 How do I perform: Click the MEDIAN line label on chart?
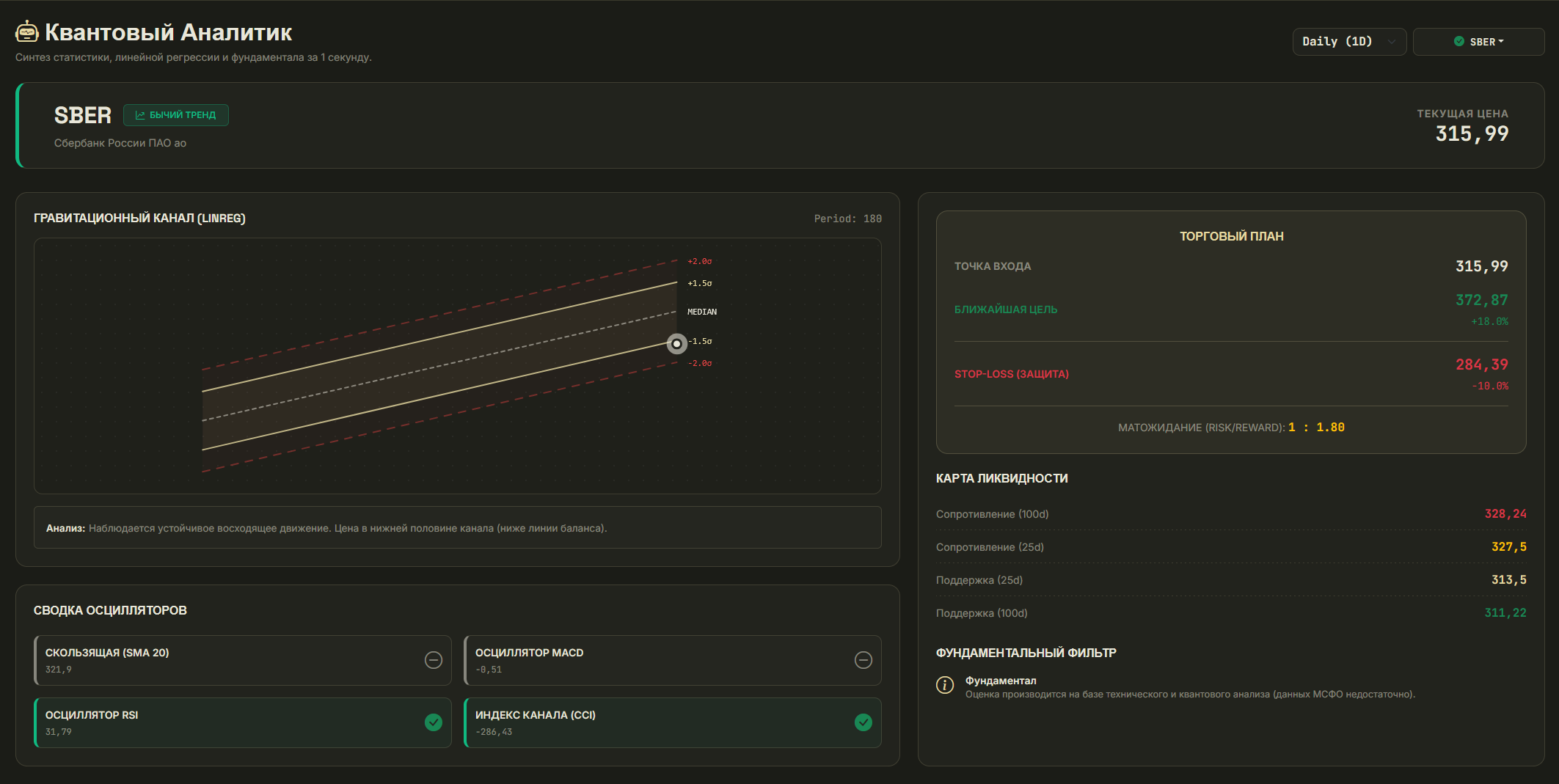point(702,312)
